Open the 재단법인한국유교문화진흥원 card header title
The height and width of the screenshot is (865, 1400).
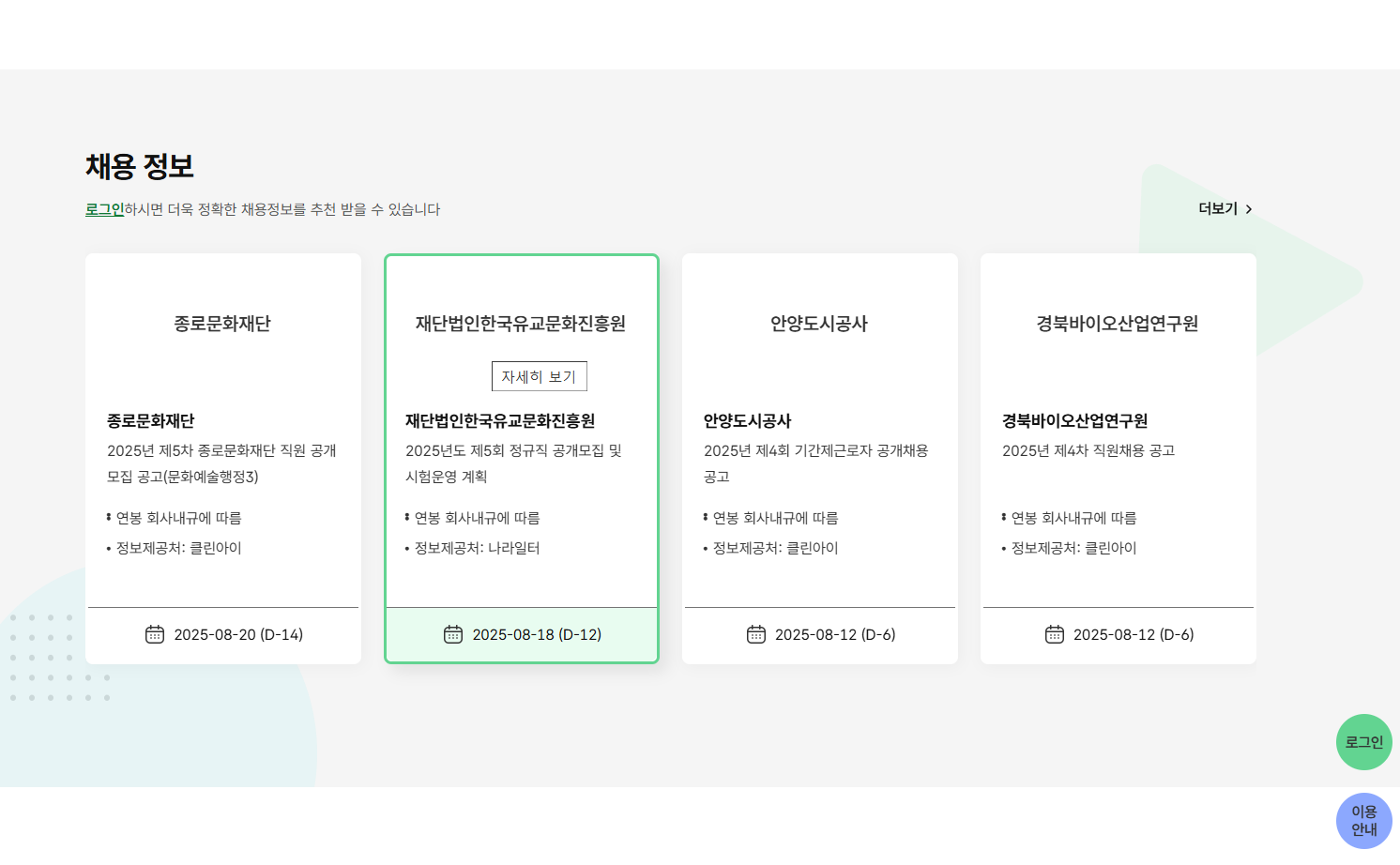point(521,324)
